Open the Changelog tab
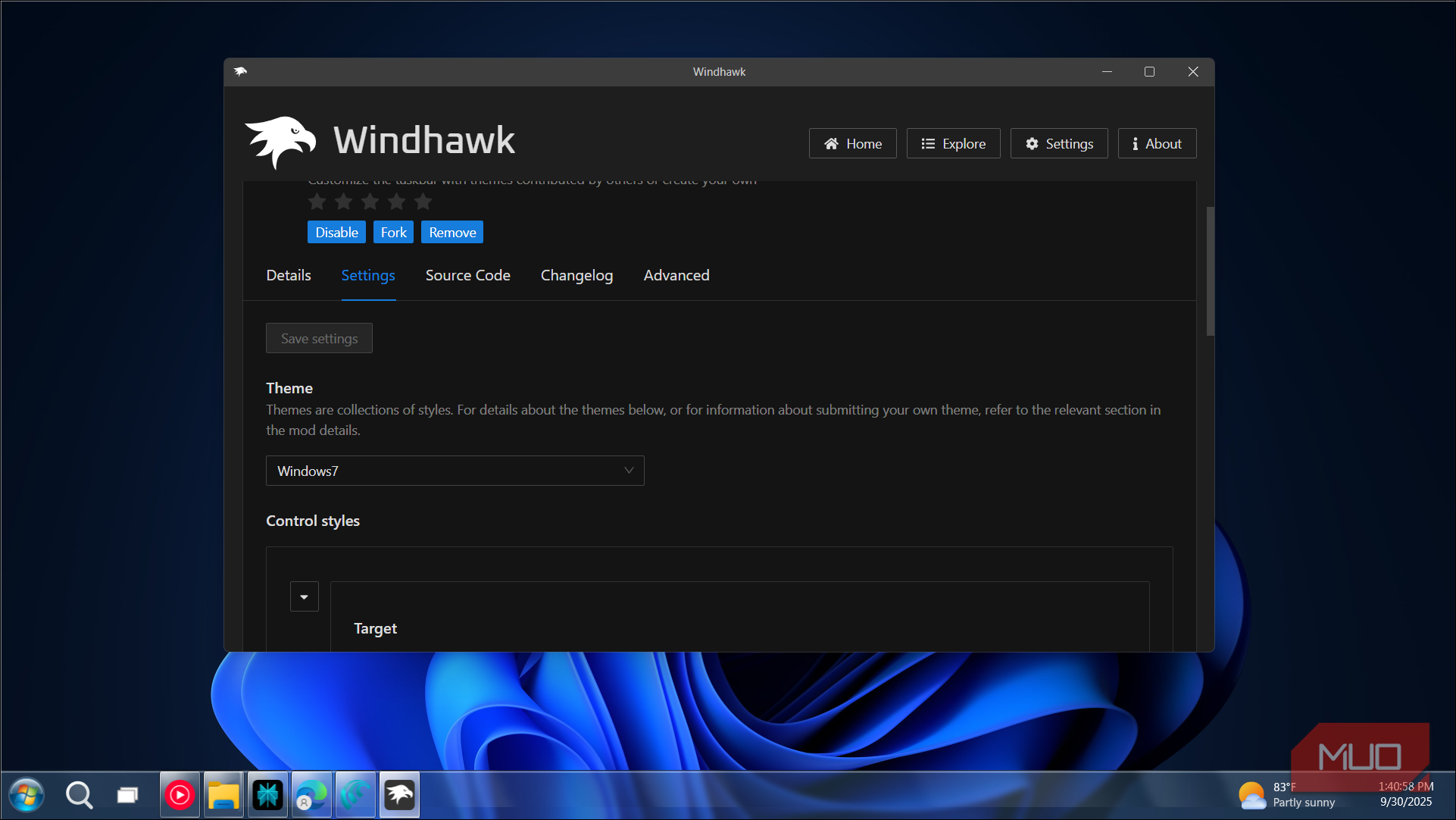 [576, 276]
